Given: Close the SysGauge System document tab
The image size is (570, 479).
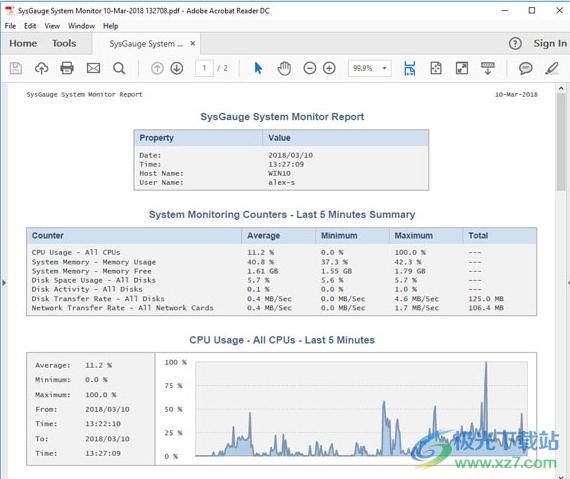Looking at the screenshot, I should point(193,43).
